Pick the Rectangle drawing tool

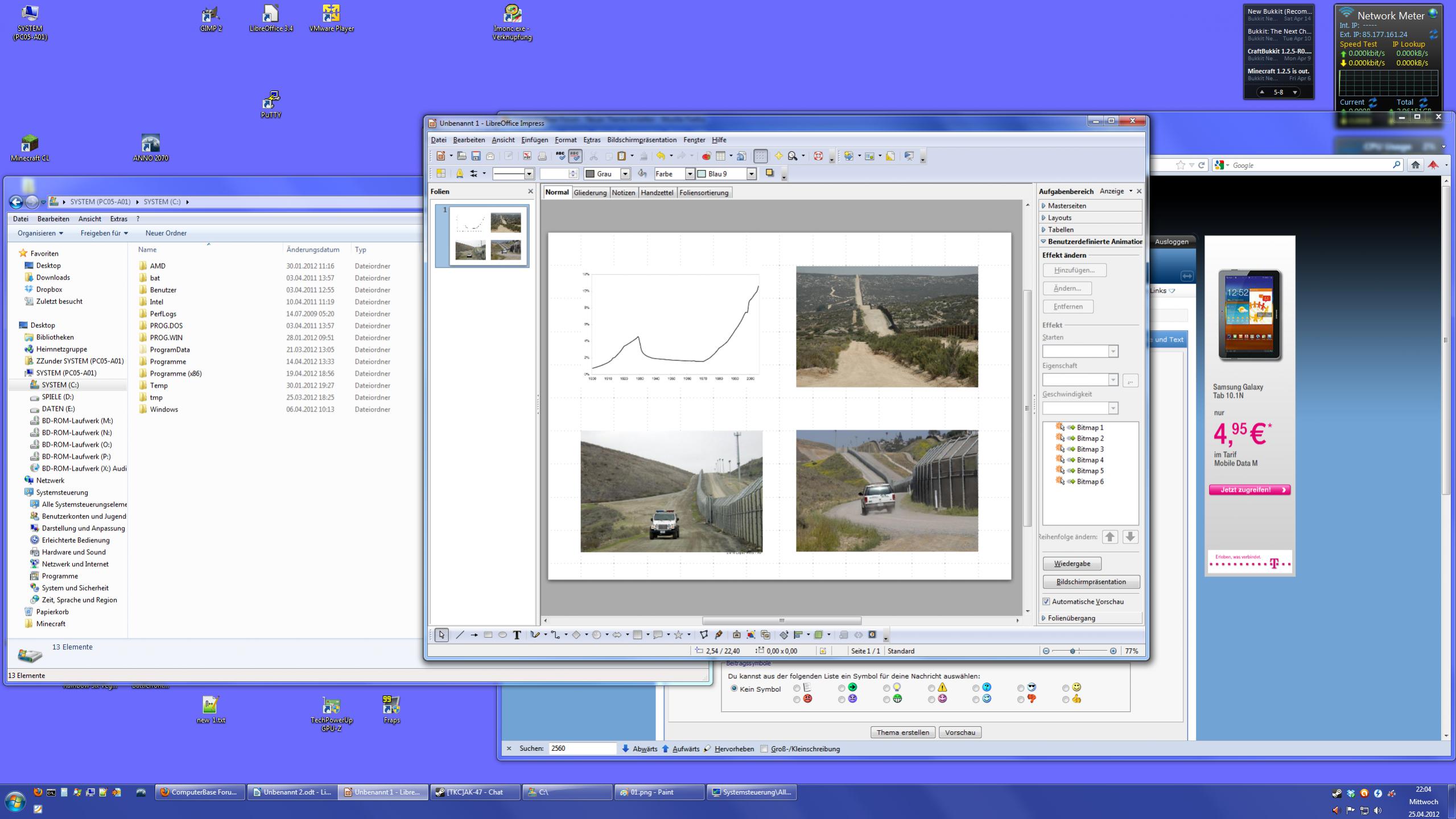click(x=488, y=635)
